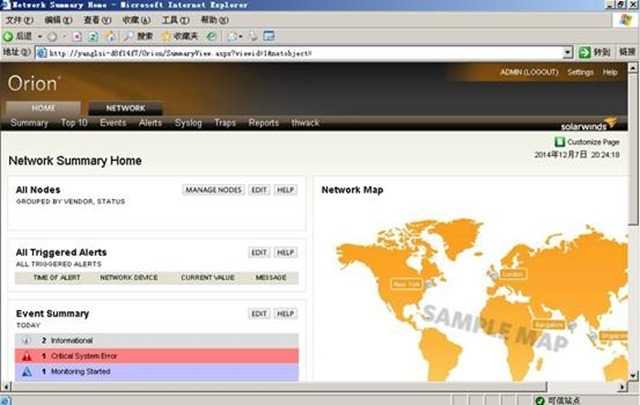This screenshot has height=405, width=640.
Task: Click the blue Monitoring Started icon
Action: click(x=27, y=372)
